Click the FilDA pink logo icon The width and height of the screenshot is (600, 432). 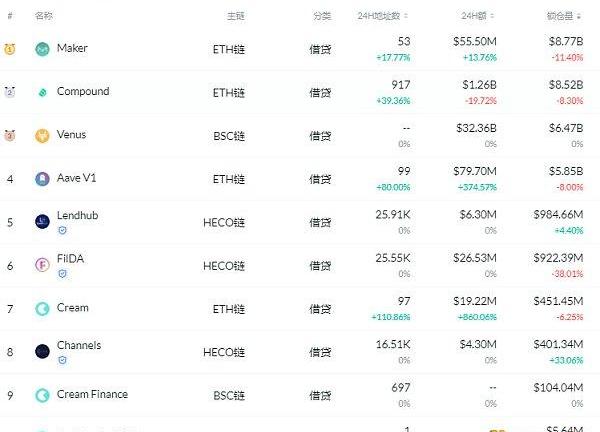pyautogui.click(x=42, y=265)
